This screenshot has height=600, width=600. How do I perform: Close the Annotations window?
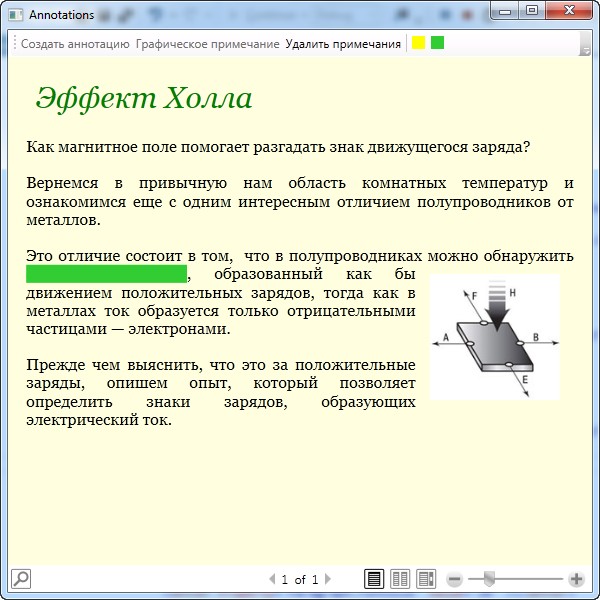(x=569, y=11)
